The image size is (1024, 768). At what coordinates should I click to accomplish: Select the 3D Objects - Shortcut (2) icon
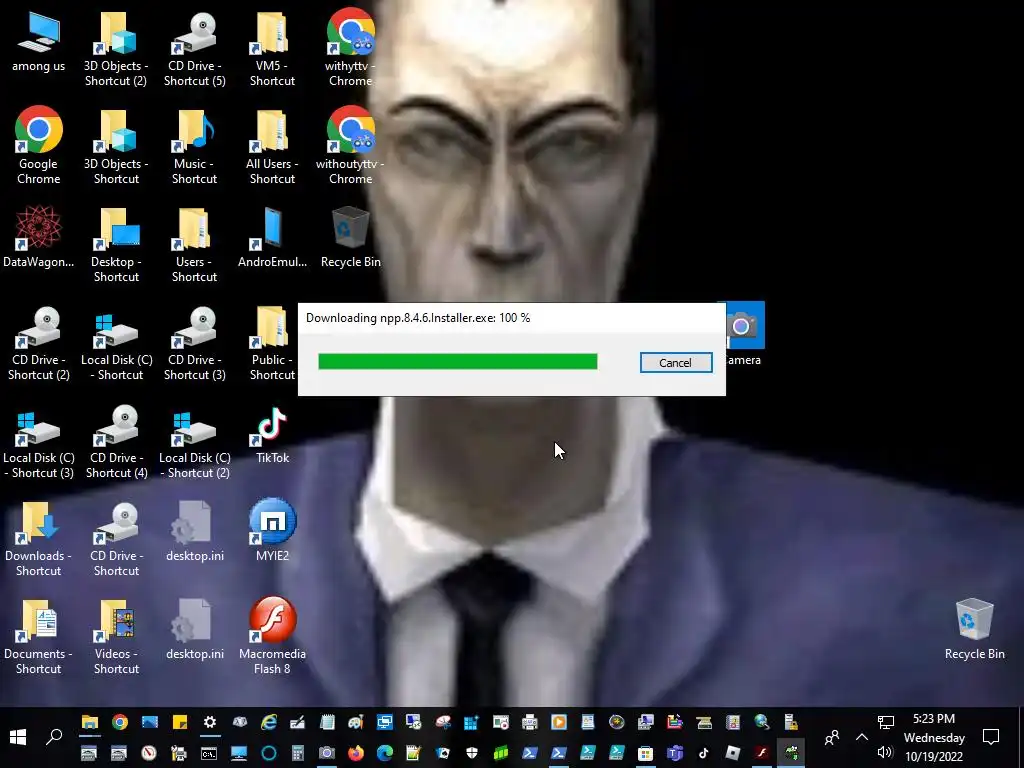[116, 47]
